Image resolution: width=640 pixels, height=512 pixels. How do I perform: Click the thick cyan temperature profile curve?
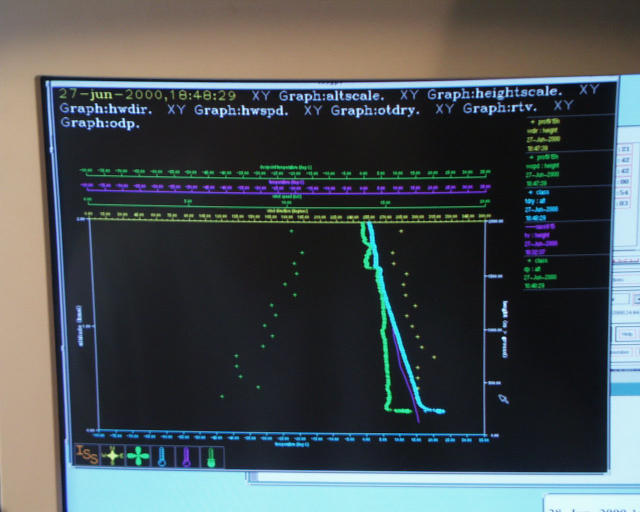click(x=397, y=327)
